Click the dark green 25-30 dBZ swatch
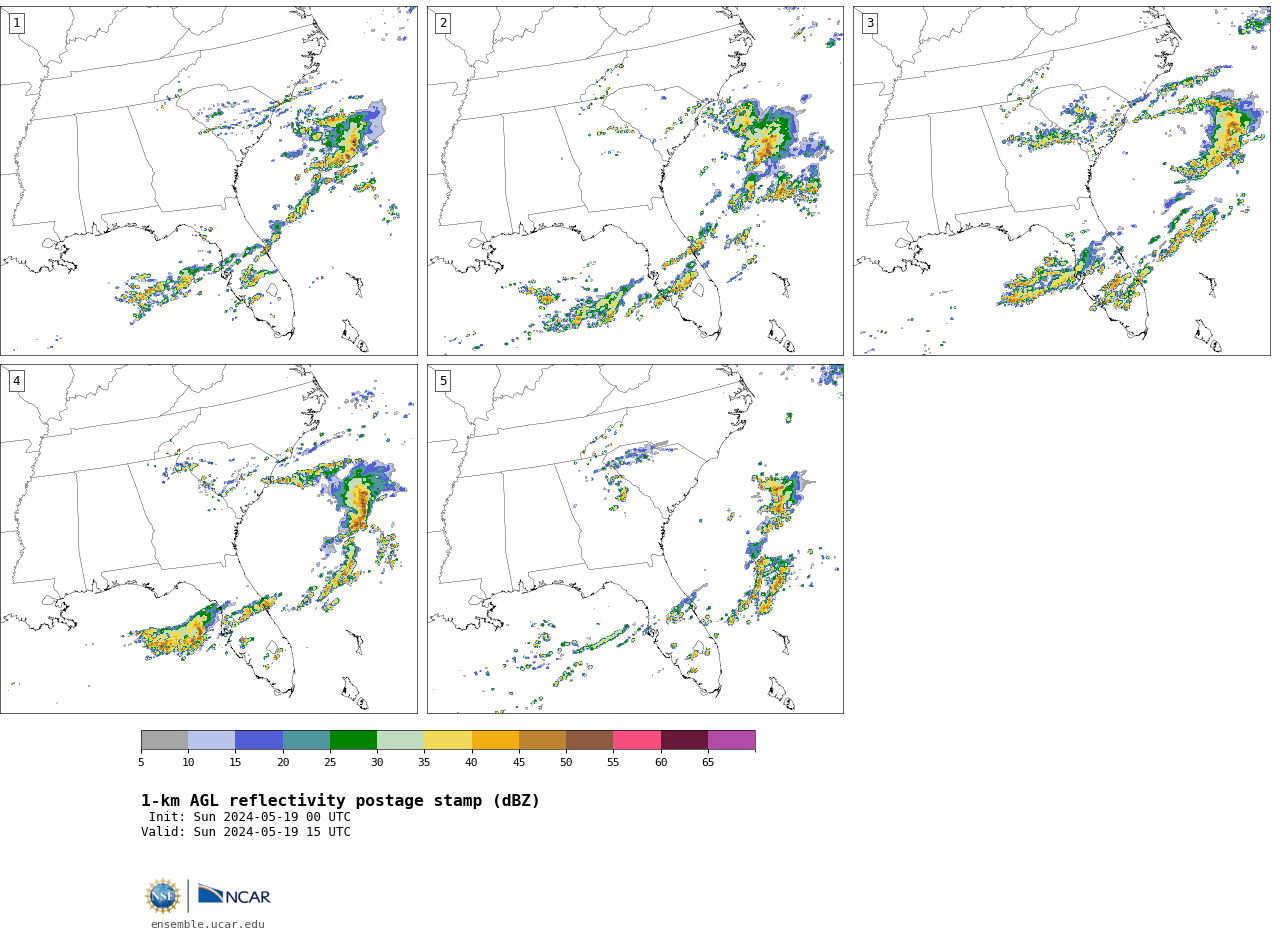The width and height of the screenshot is (1280, 936). (353, 740)
